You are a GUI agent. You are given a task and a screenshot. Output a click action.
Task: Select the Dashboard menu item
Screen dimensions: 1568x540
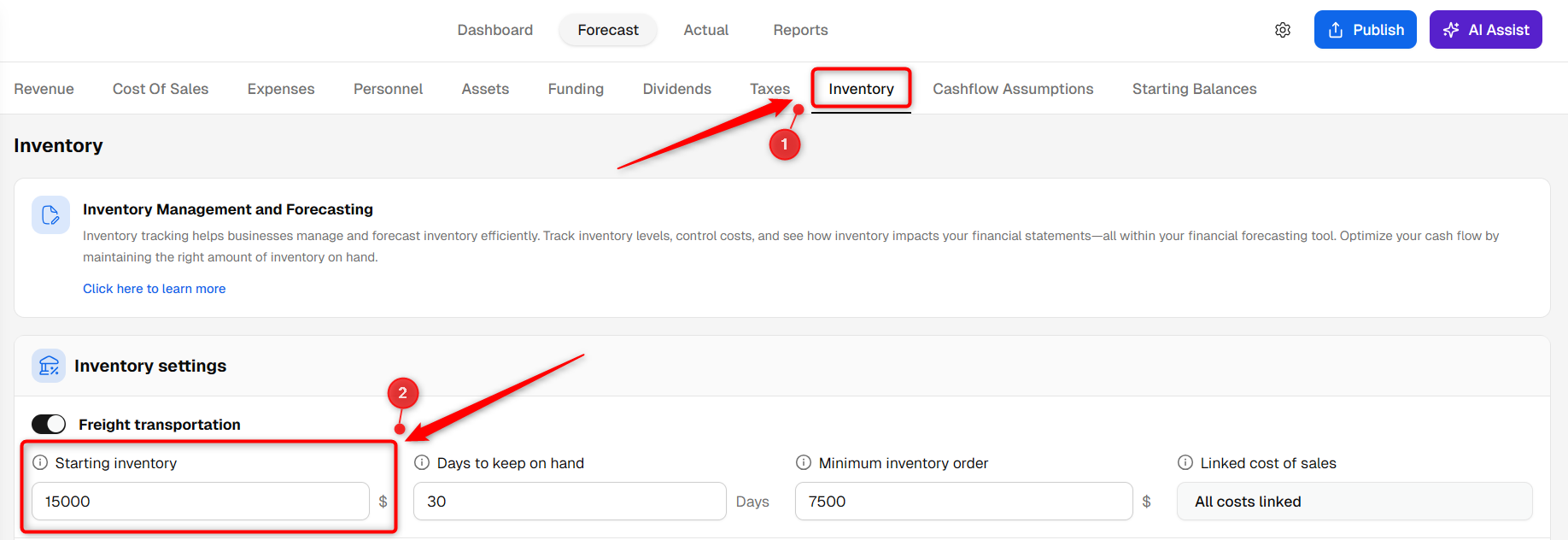click(495, 30)
